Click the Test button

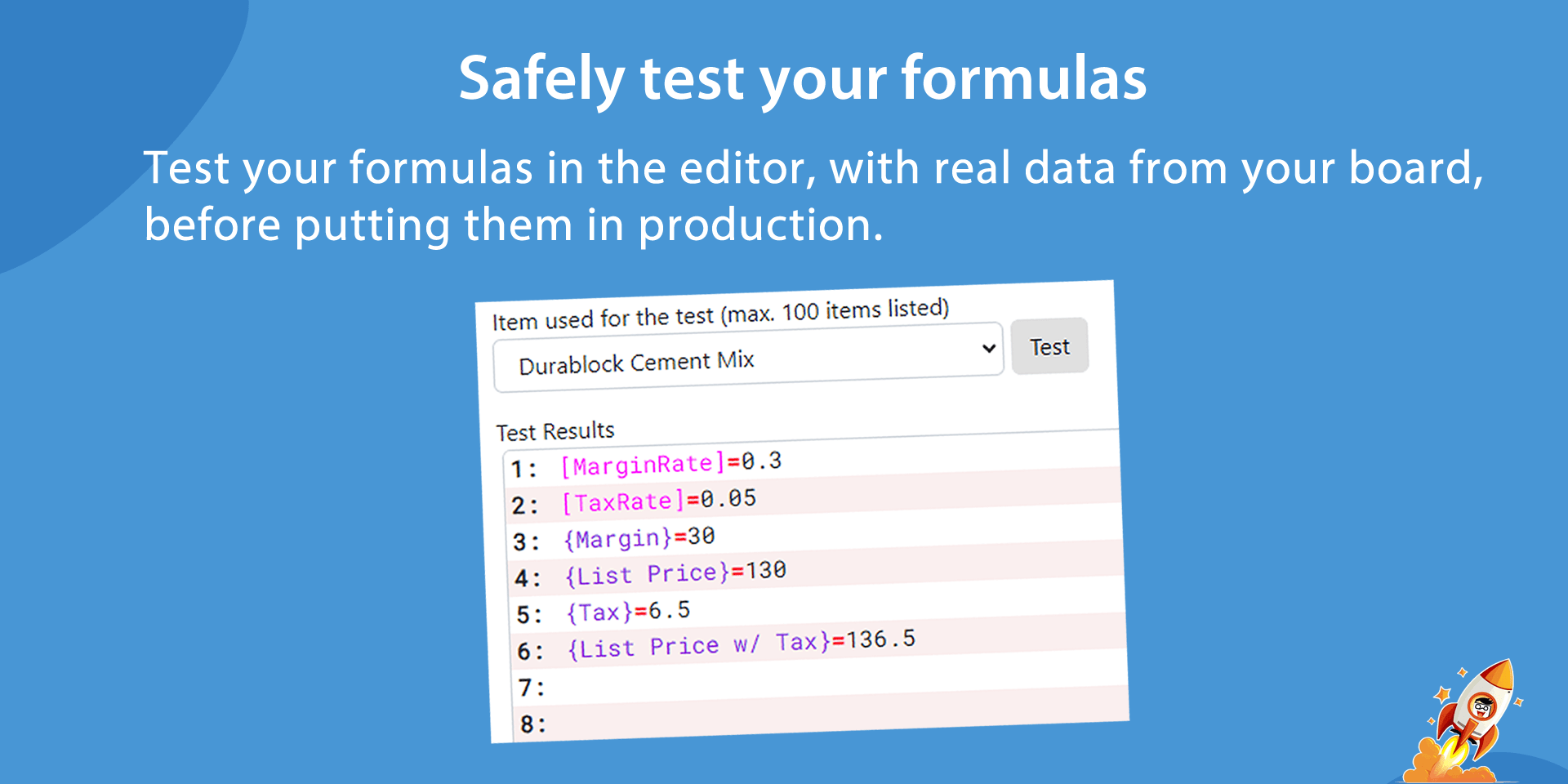pos(1049,346)
